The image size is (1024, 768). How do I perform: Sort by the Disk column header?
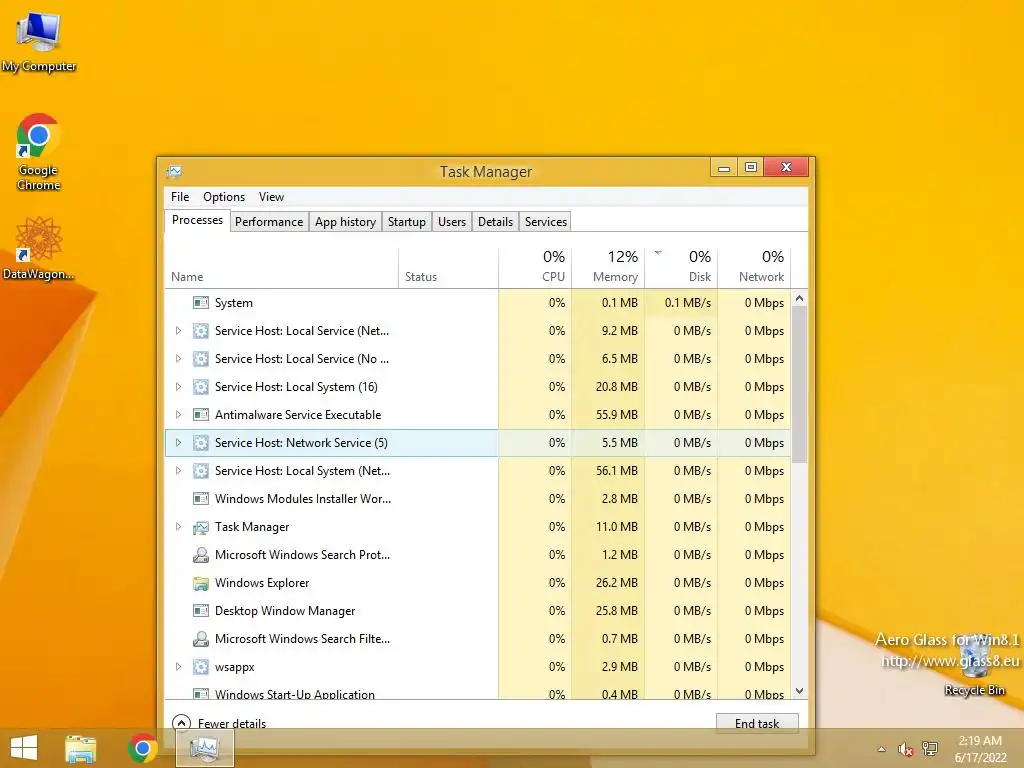tap(682, 268)
